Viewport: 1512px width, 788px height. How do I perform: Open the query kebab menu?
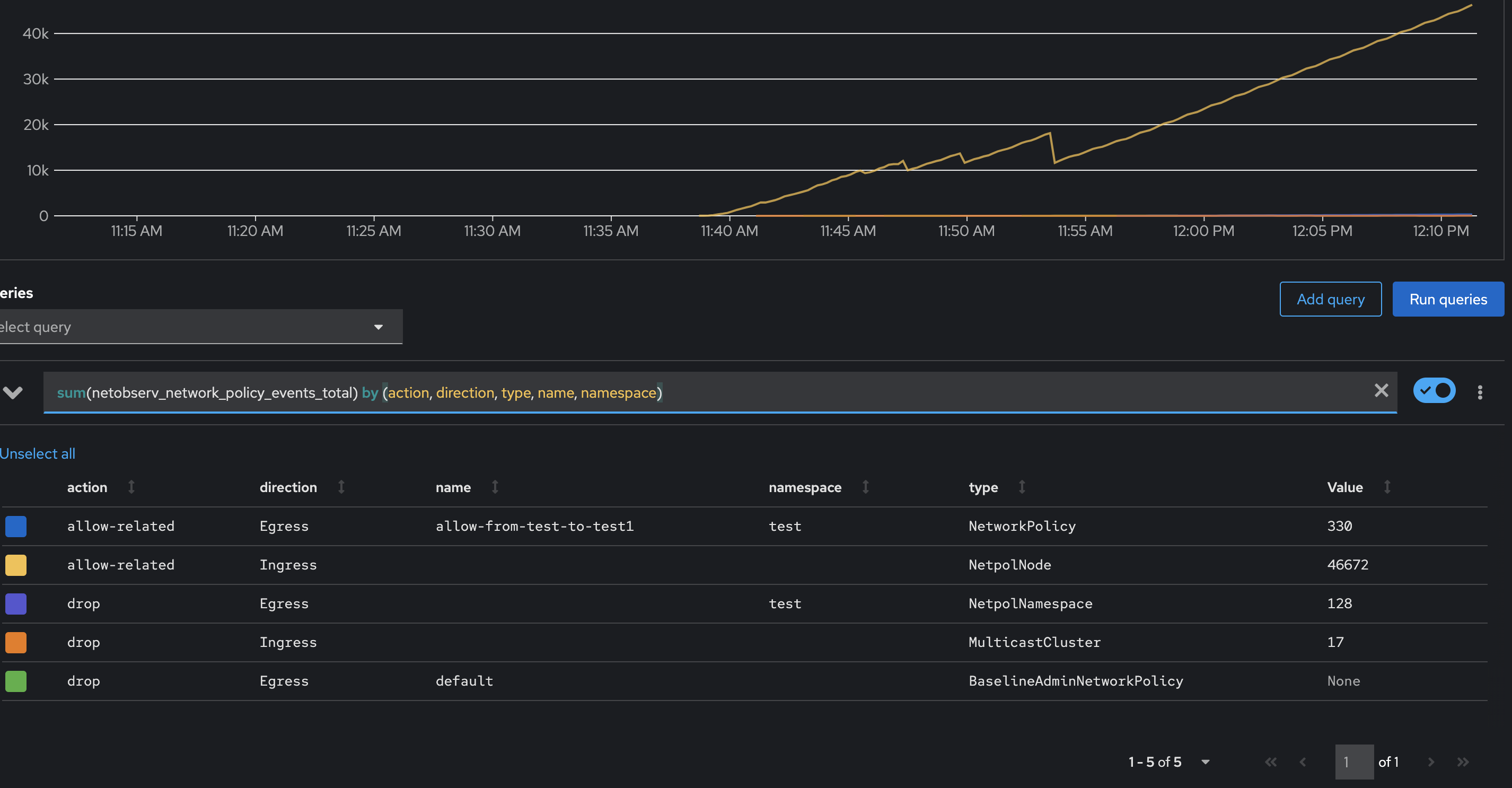click(x=1480, y=392)
